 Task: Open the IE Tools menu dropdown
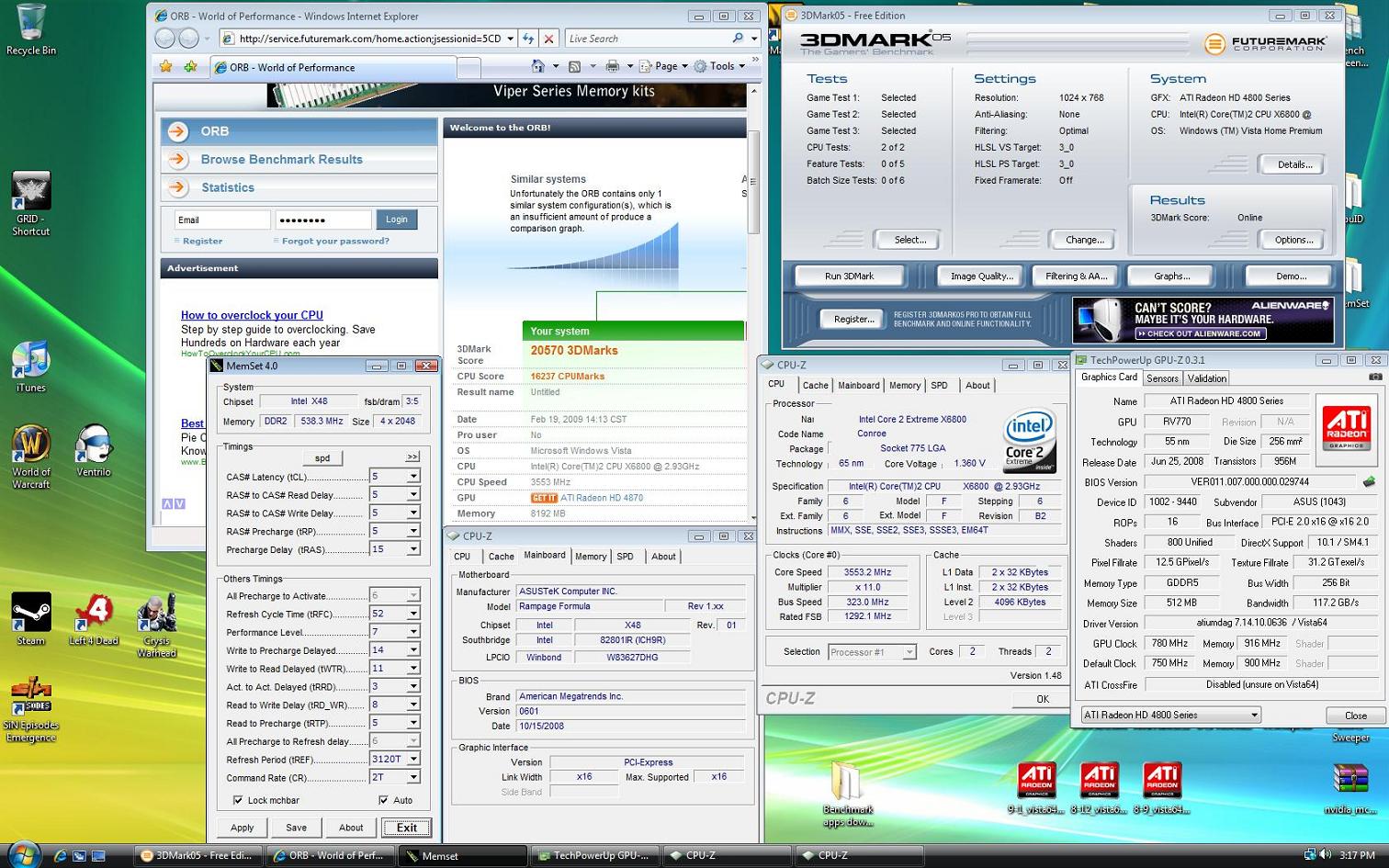click(720, 66)
